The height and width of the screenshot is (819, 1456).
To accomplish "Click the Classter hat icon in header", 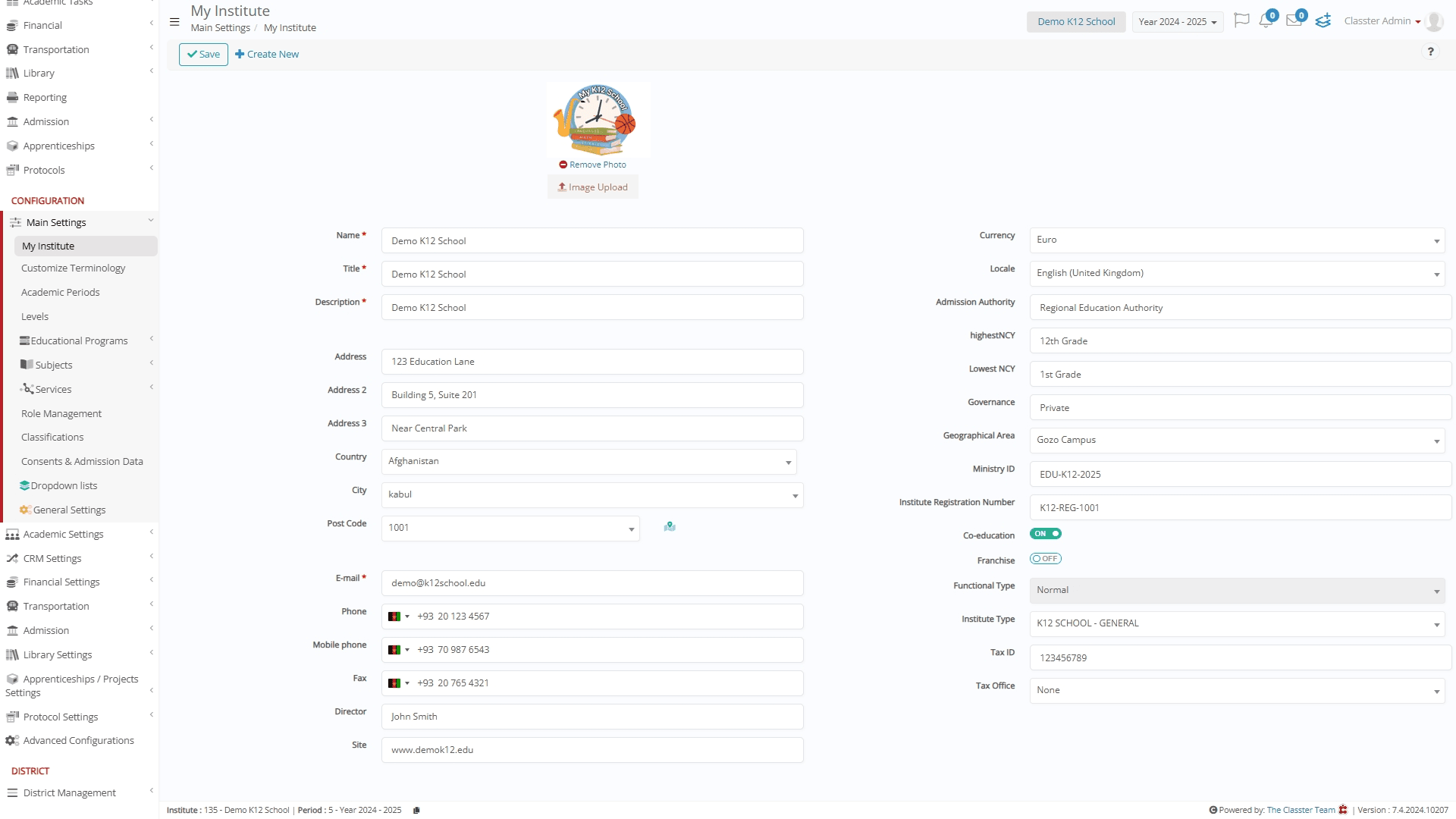I will point(1323,20).
